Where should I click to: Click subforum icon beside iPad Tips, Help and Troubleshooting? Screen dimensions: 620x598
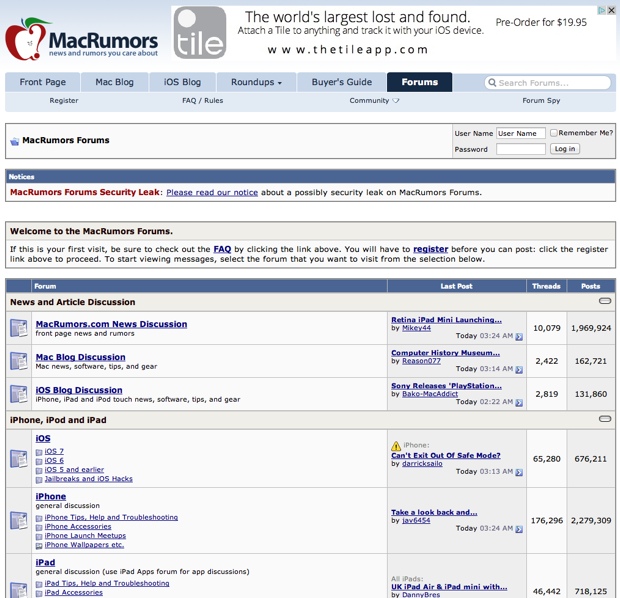(x=39, y=584)
